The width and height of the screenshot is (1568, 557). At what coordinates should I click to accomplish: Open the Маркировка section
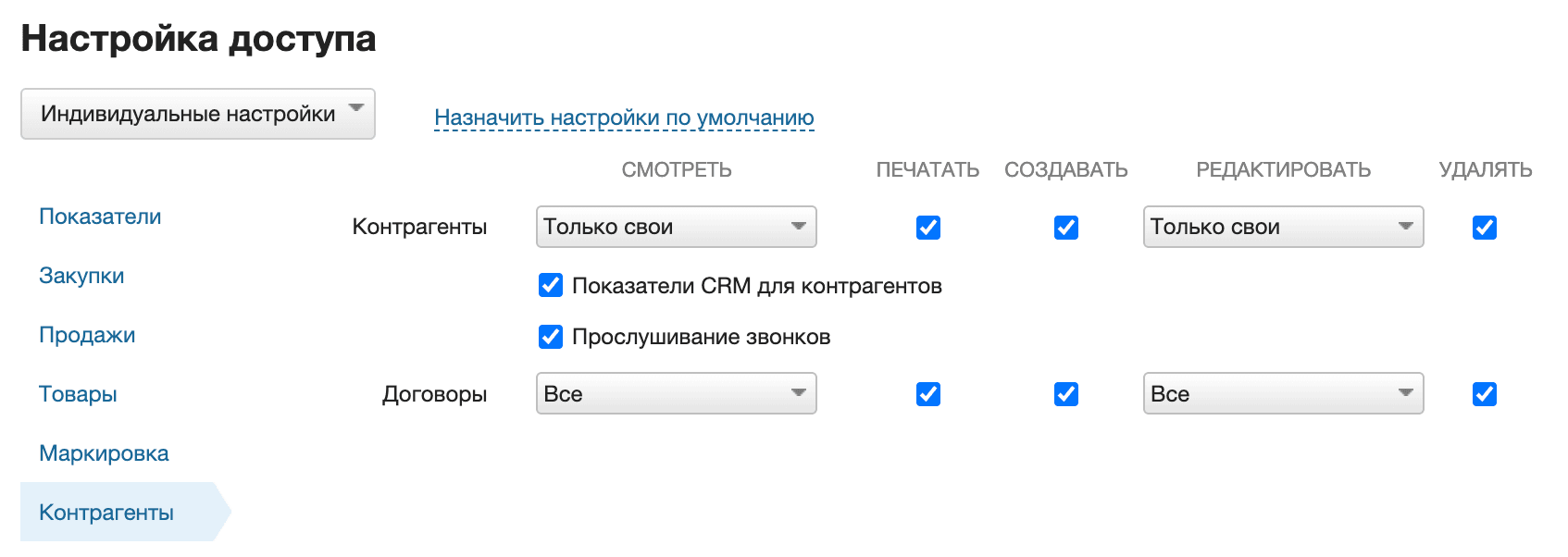[103, 452]
